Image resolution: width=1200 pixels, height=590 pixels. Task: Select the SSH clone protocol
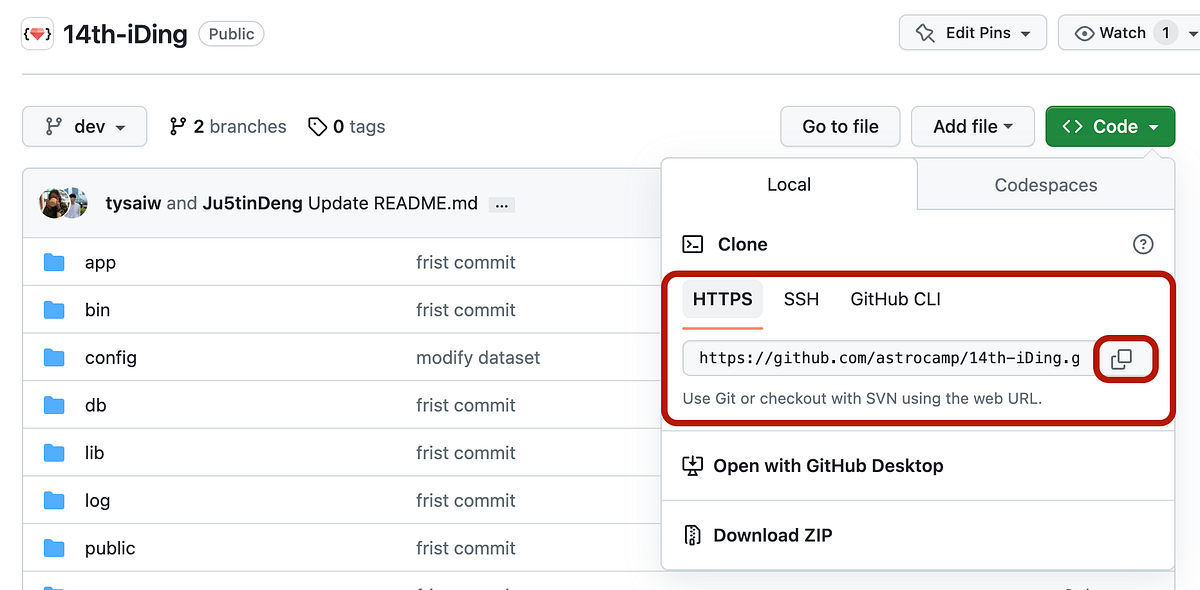[801, 299]
